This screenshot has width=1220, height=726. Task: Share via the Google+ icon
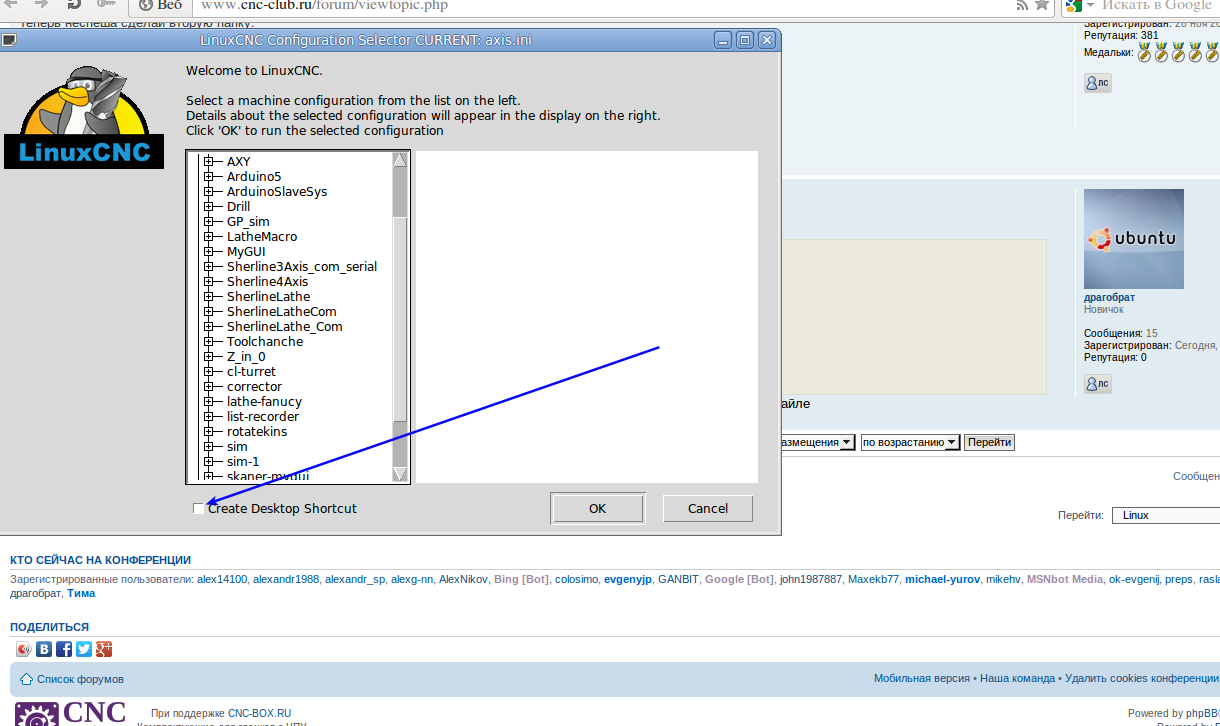click(104, 649)
